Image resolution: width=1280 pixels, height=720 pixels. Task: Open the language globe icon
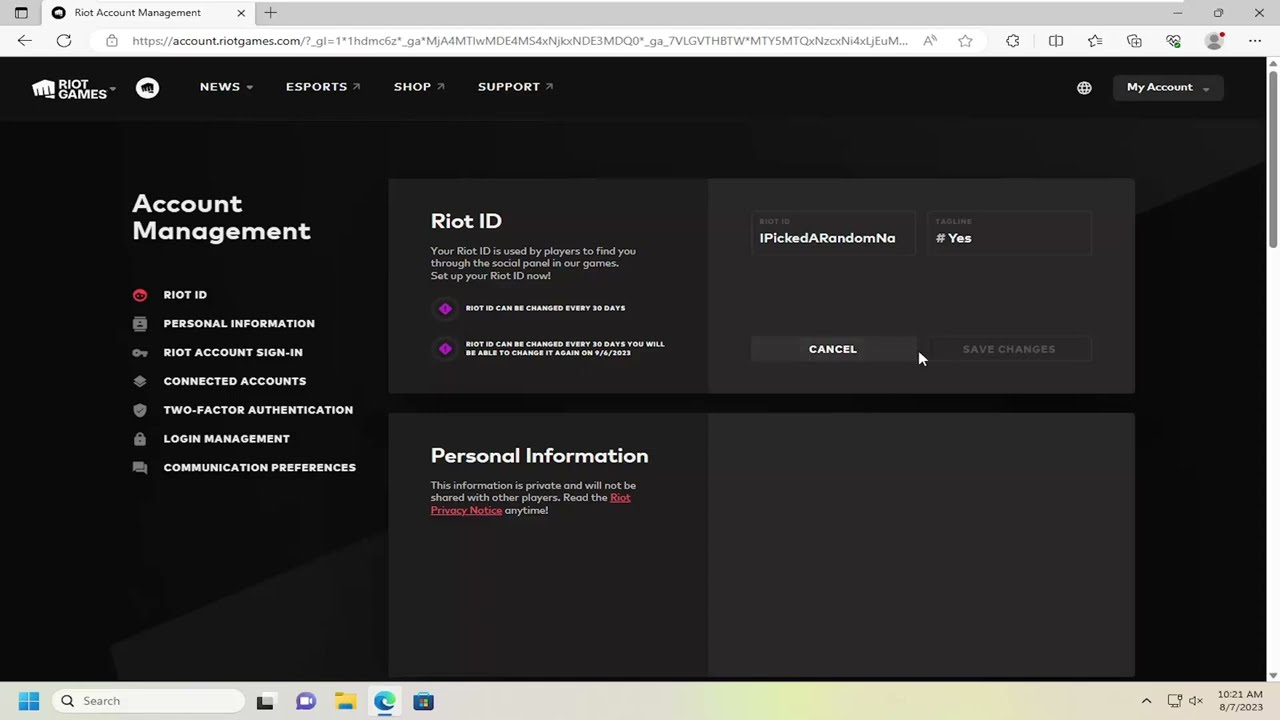(1084, 88)
